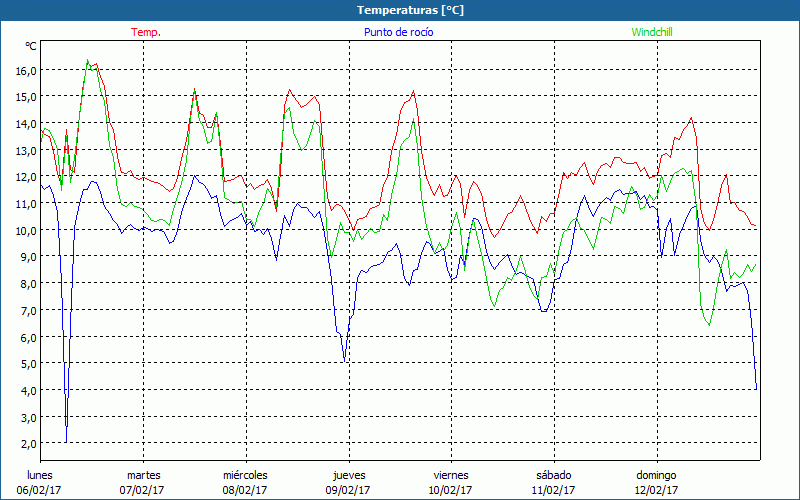Select the sábado day label
The width and height of the screenshot is (800, 500).
click(553, 474)
